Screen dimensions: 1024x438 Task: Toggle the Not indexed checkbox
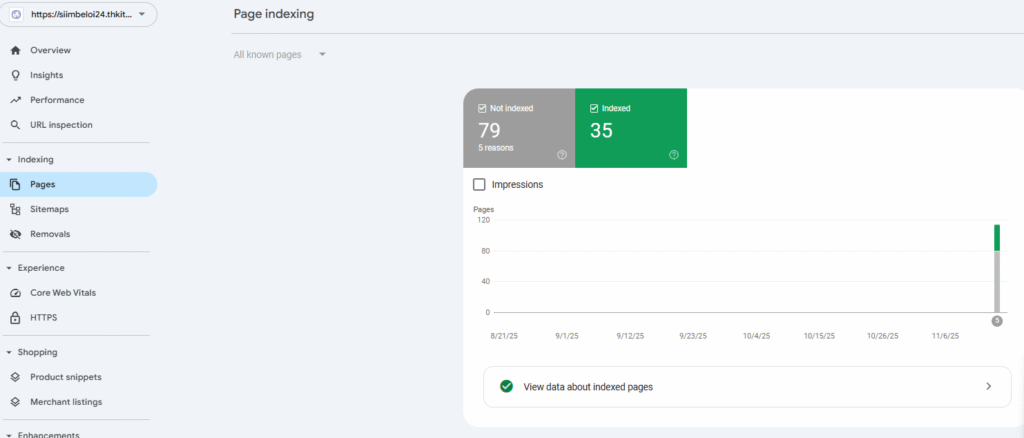tap(482, 108)
